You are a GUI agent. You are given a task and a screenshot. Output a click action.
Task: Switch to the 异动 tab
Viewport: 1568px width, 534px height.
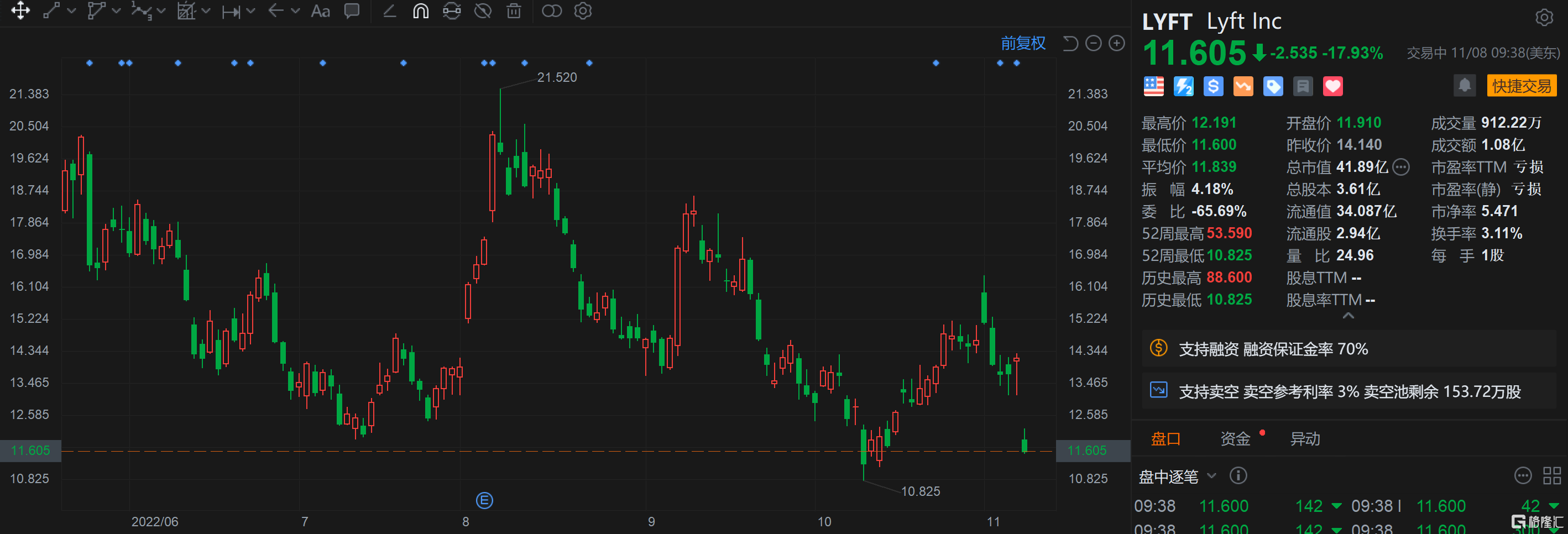[x=1304, y=439]
